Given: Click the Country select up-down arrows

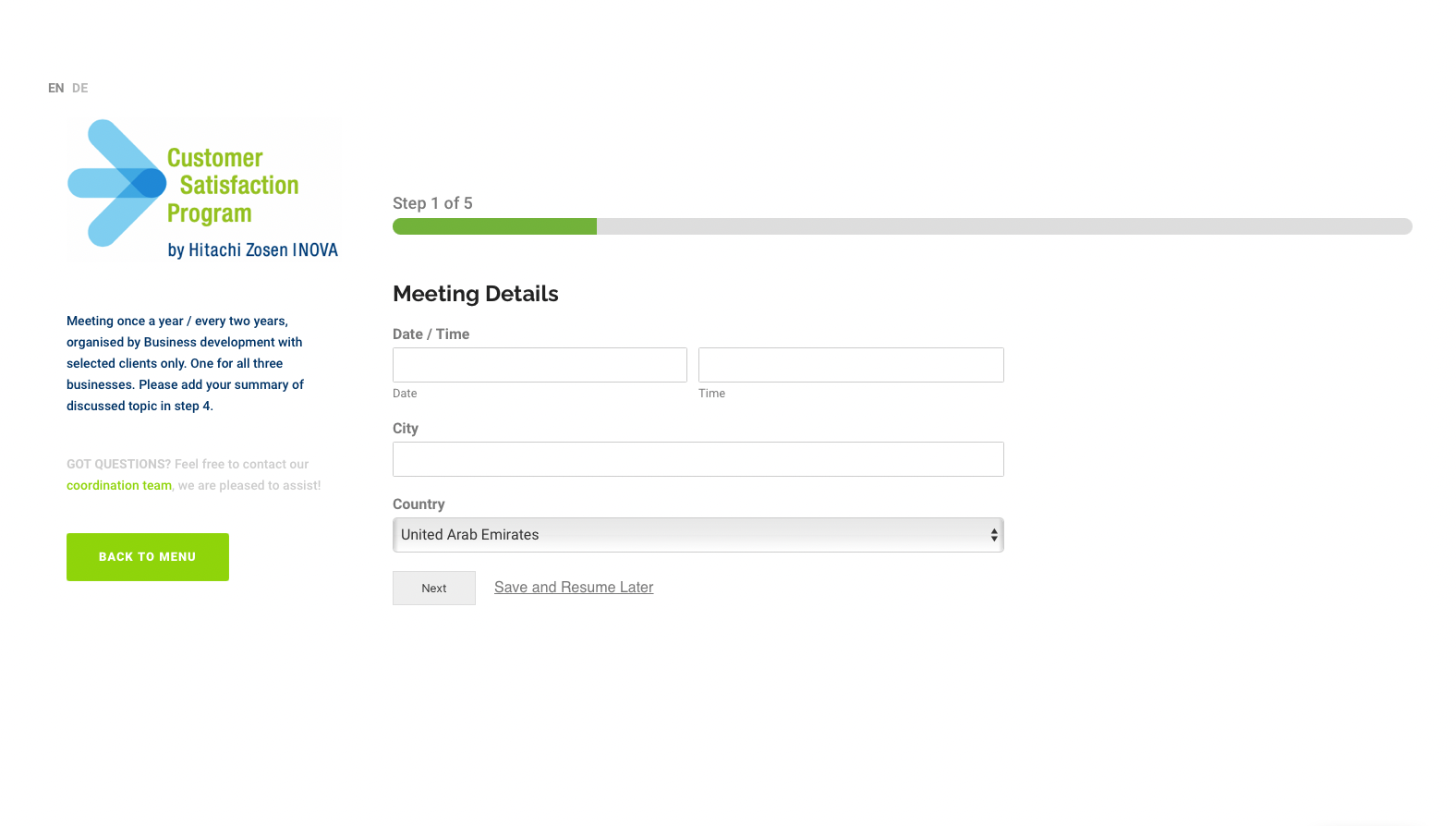Looking at the screenshot, I should coord(994,535).
